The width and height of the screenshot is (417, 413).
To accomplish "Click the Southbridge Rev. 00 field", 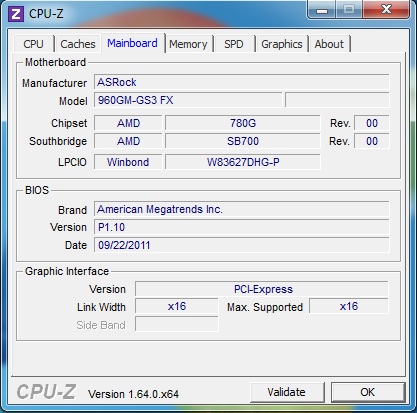I will tap(372, 141).
